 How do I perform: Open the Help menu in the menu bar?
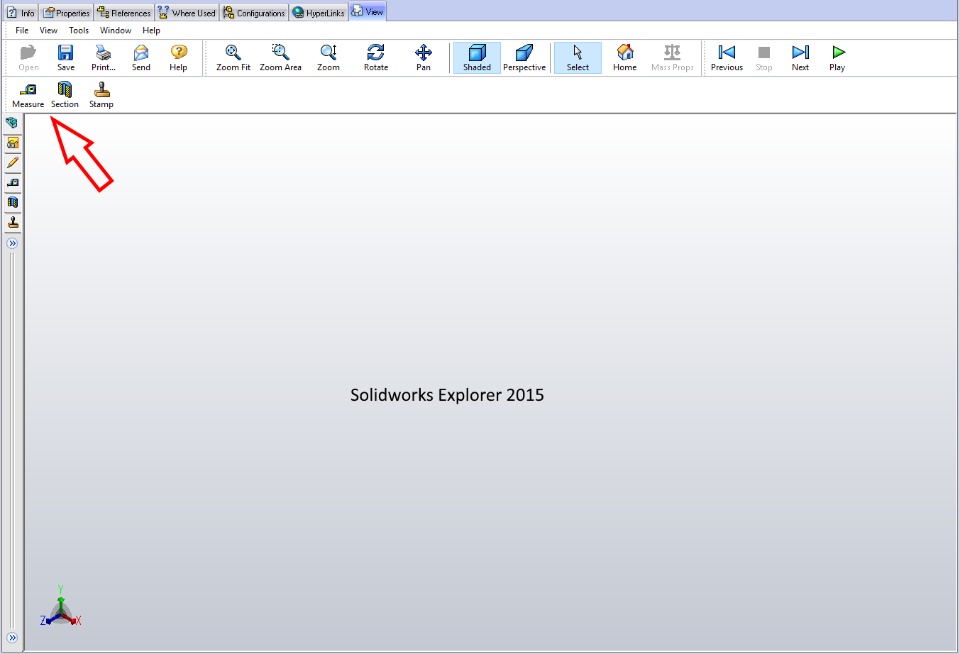click(151, 30)
